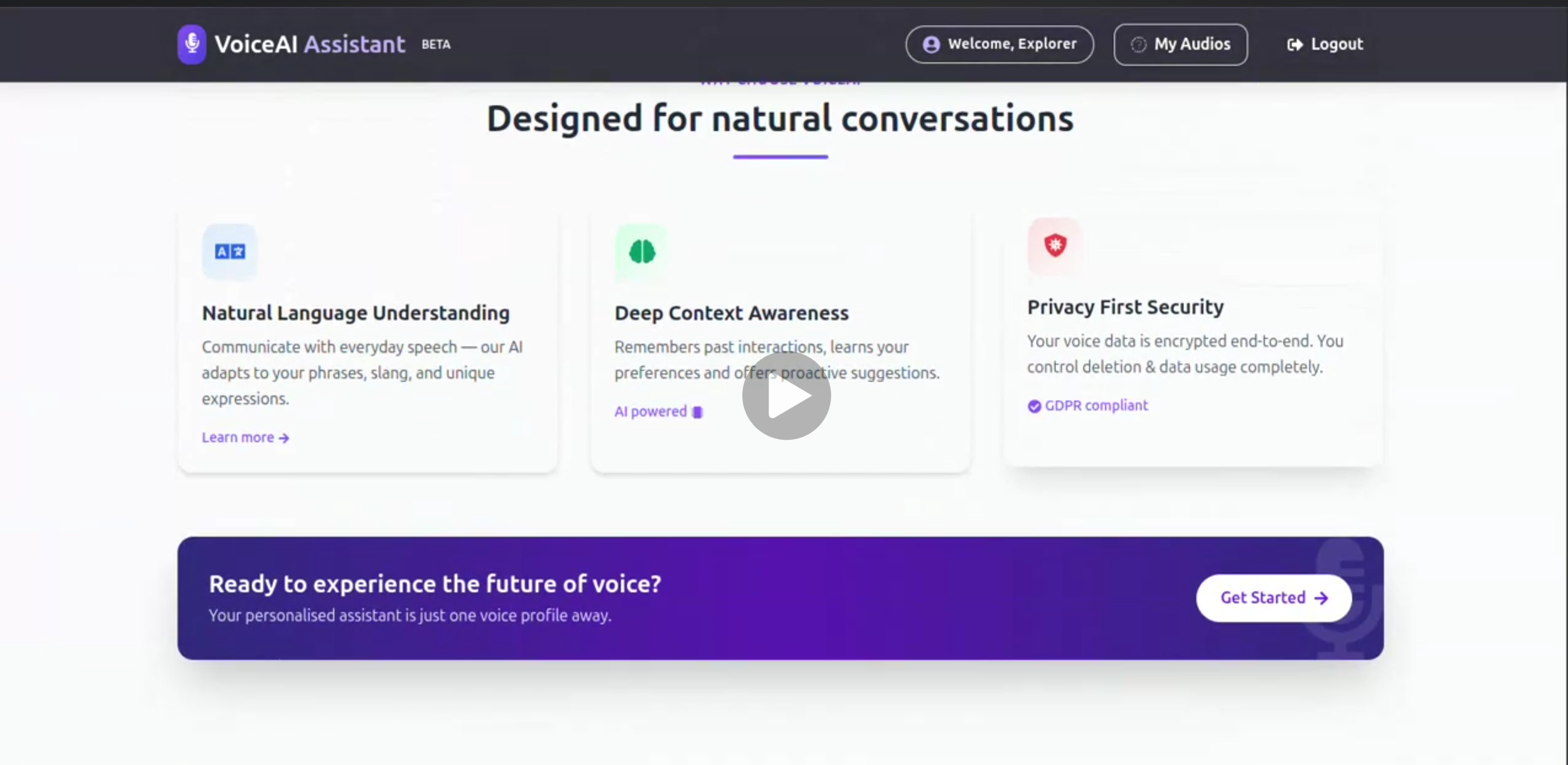This screenshot has width=1568, height=765.
Task: Click the 'Communicate with everyday speech' description
Action: coord(363,372)
